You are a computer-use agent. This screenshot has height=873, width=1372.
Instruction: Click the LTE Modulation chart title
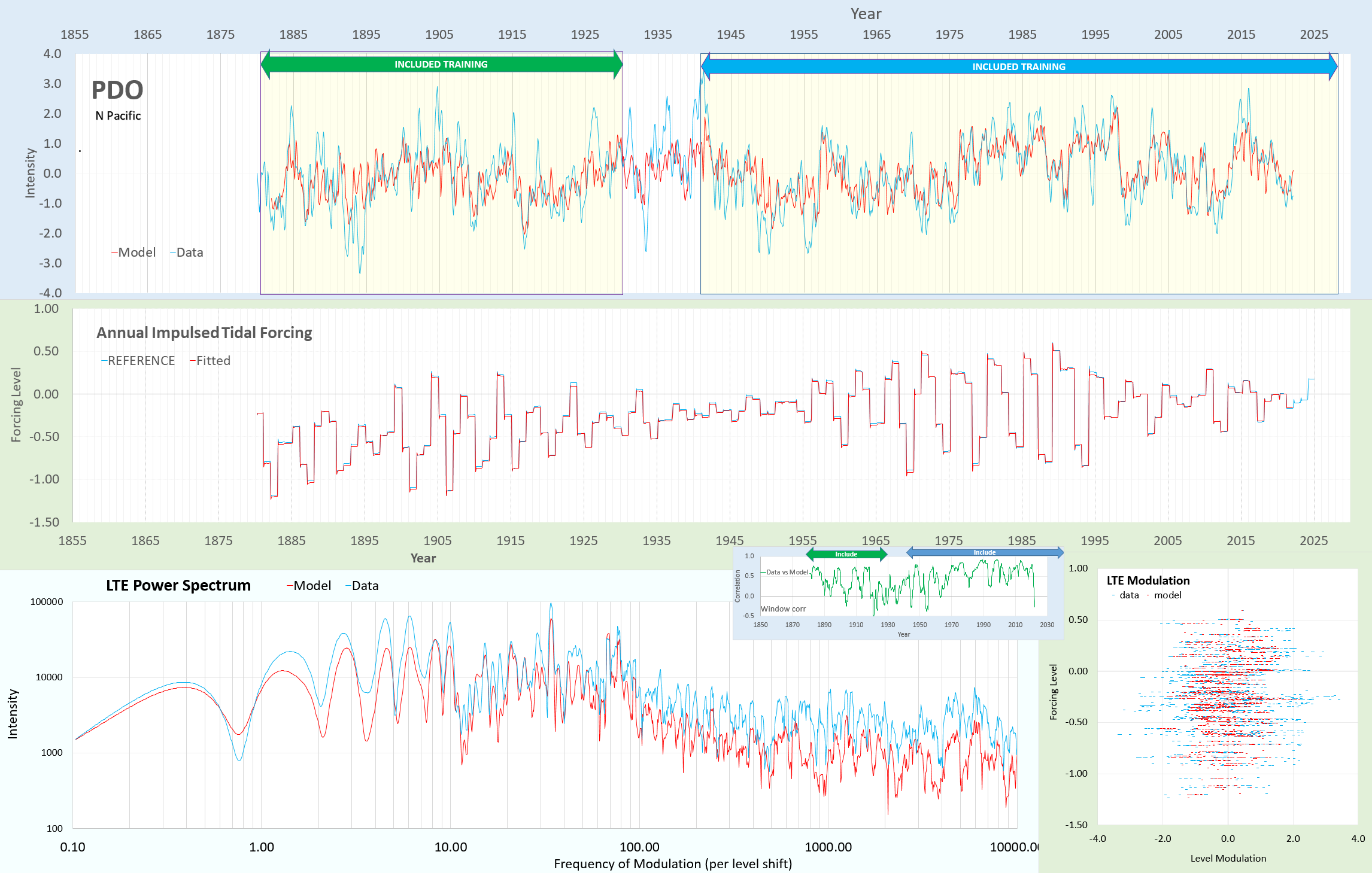(1148, 580)
